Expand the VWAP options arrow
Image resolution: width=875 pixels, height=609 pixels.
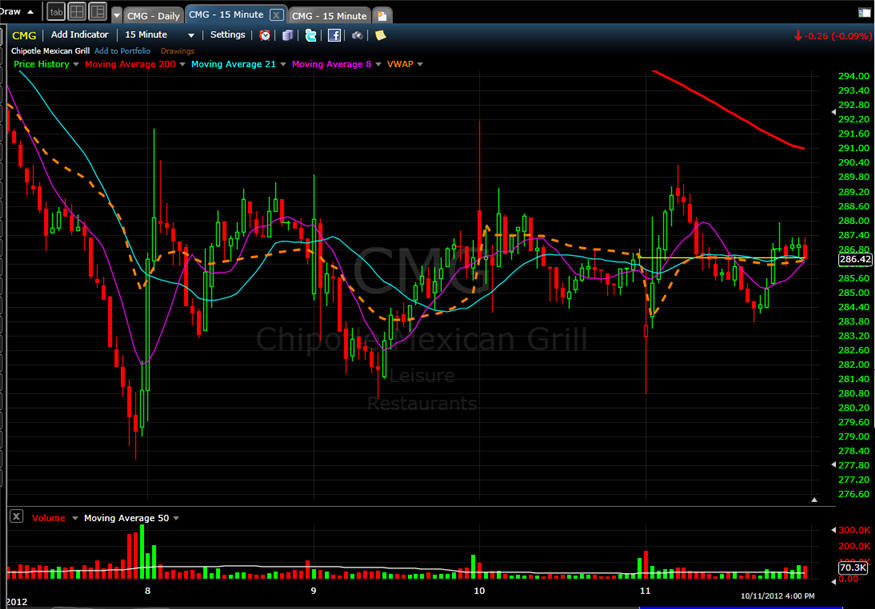click(420, 64)
